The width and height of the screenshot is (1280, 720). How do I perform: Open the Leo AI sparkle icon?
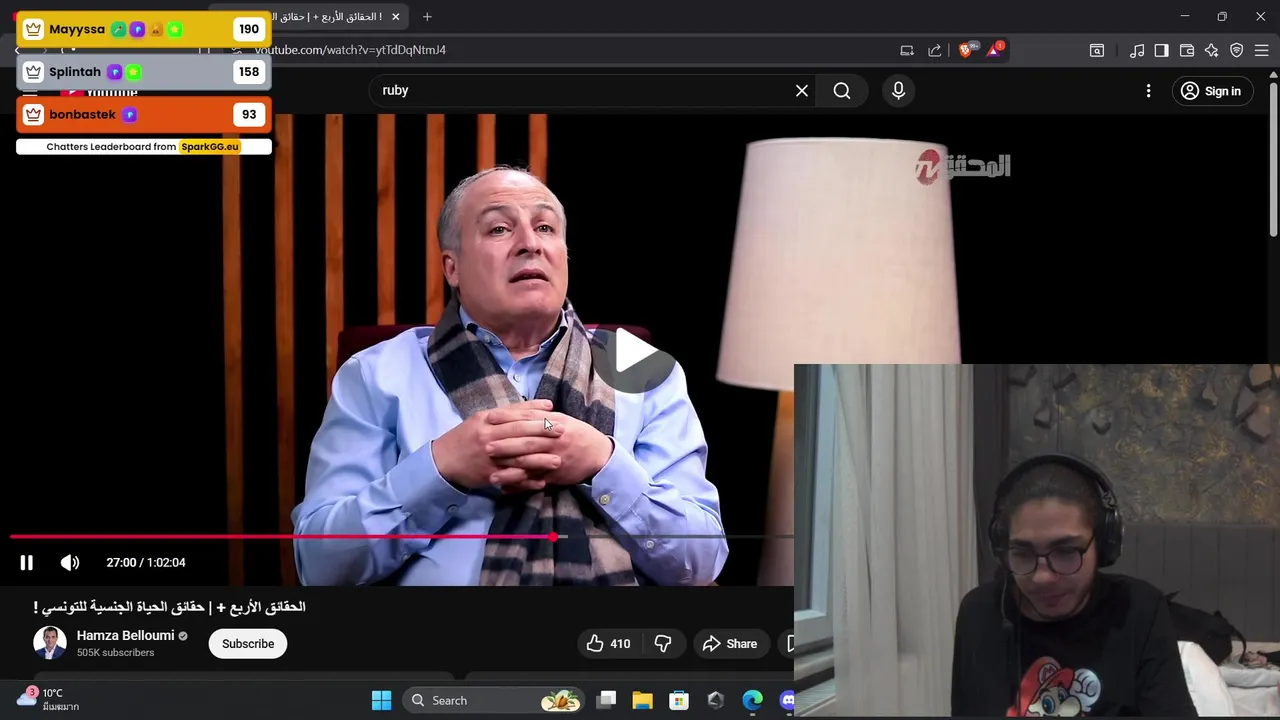click(x=1211, y=50)
